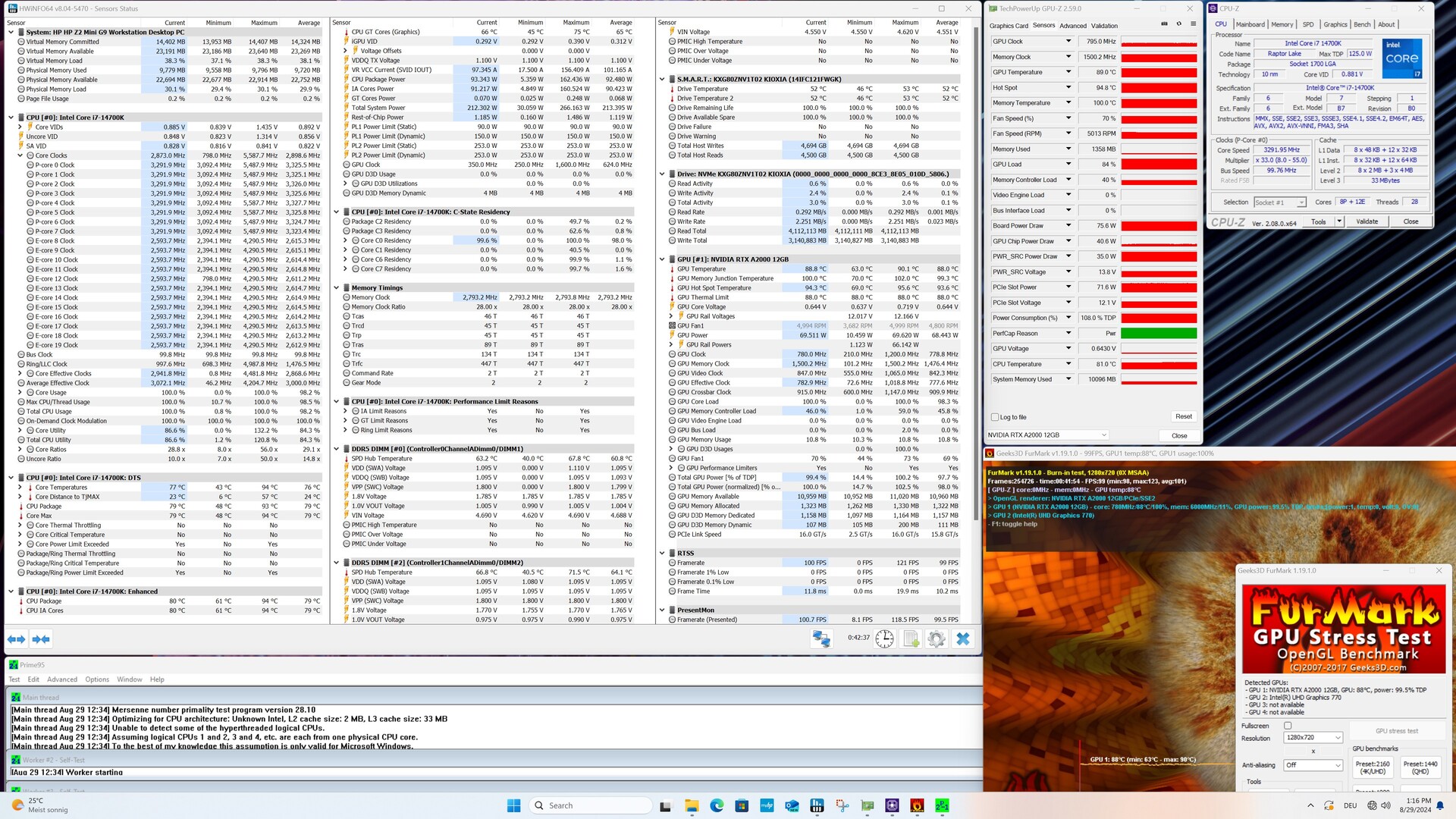
Task: Start logging with the sheet plus icon
Action: coord(911,639)
